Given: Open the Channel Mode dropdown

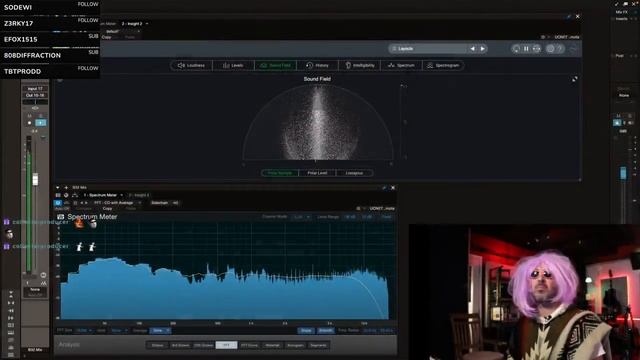Looking at the screenshot, I should point(301,217).
